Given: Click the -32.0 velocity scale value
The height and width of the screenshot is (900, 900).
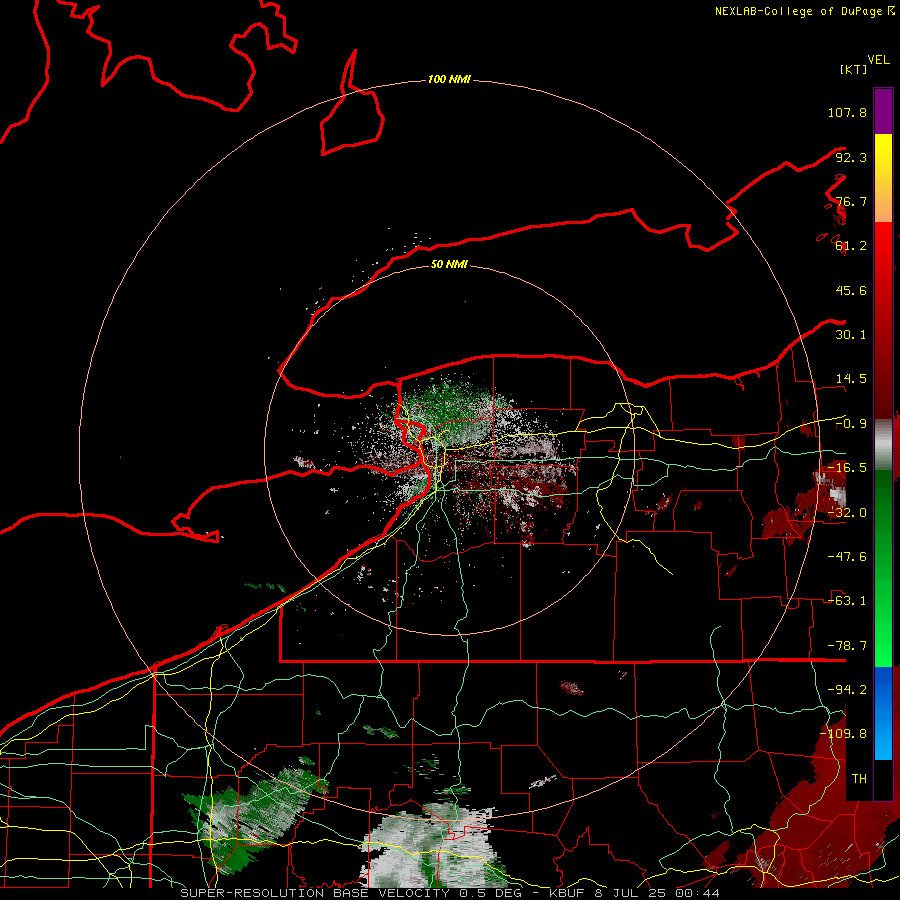Looking at the screenshot, I should [847, 513].
